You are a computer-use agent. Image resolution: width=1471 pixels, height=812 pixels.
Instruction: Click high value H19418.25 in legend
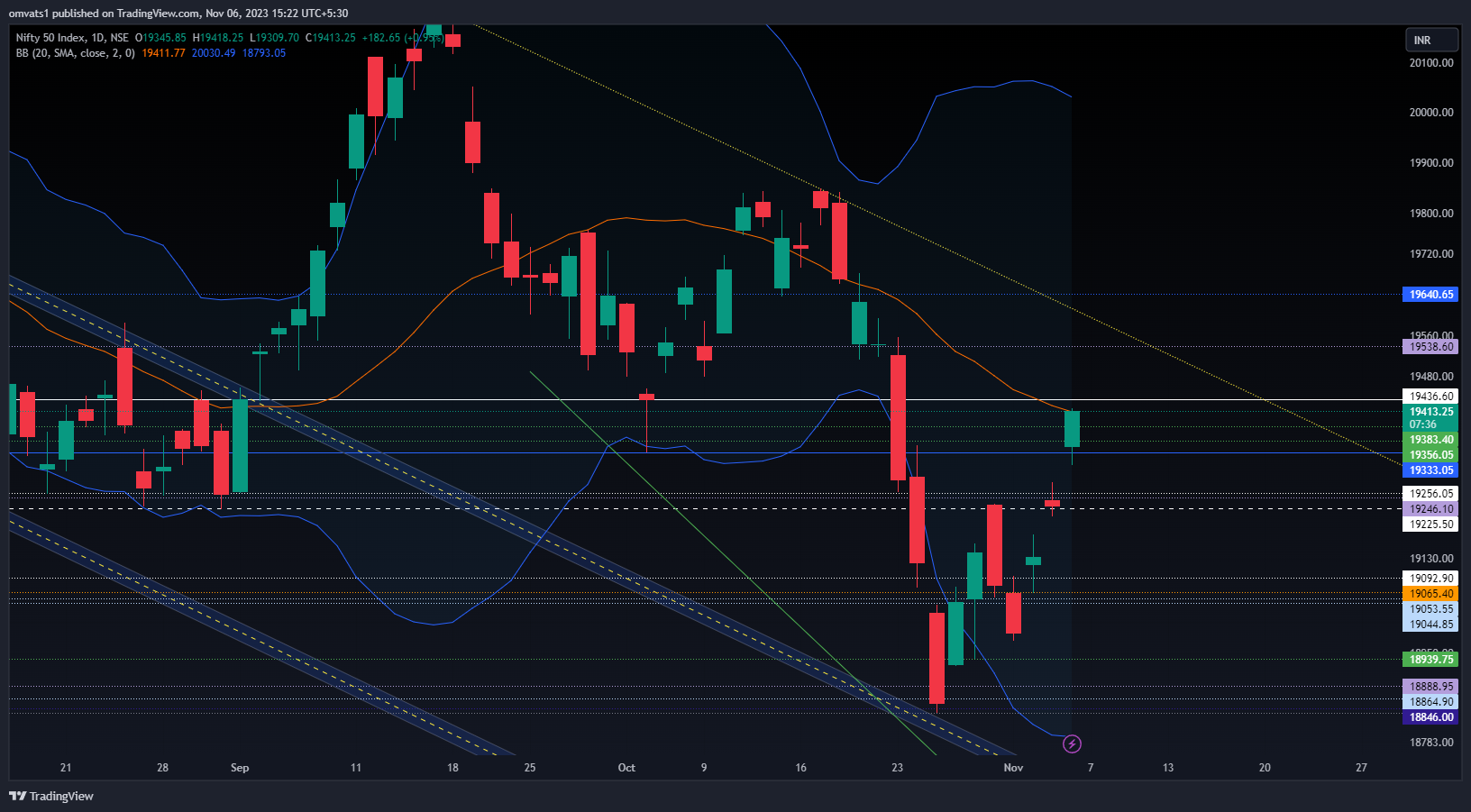point(218,38)
